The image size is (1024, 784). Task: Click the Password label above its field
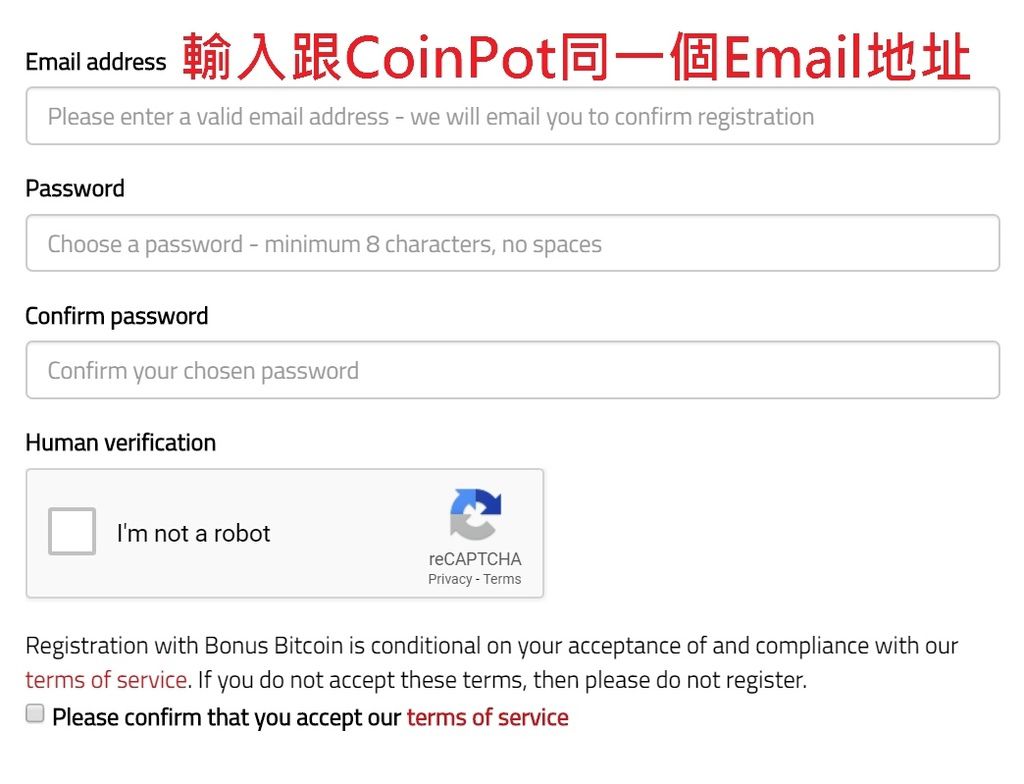pyautogui.click(x=74, y=188)
